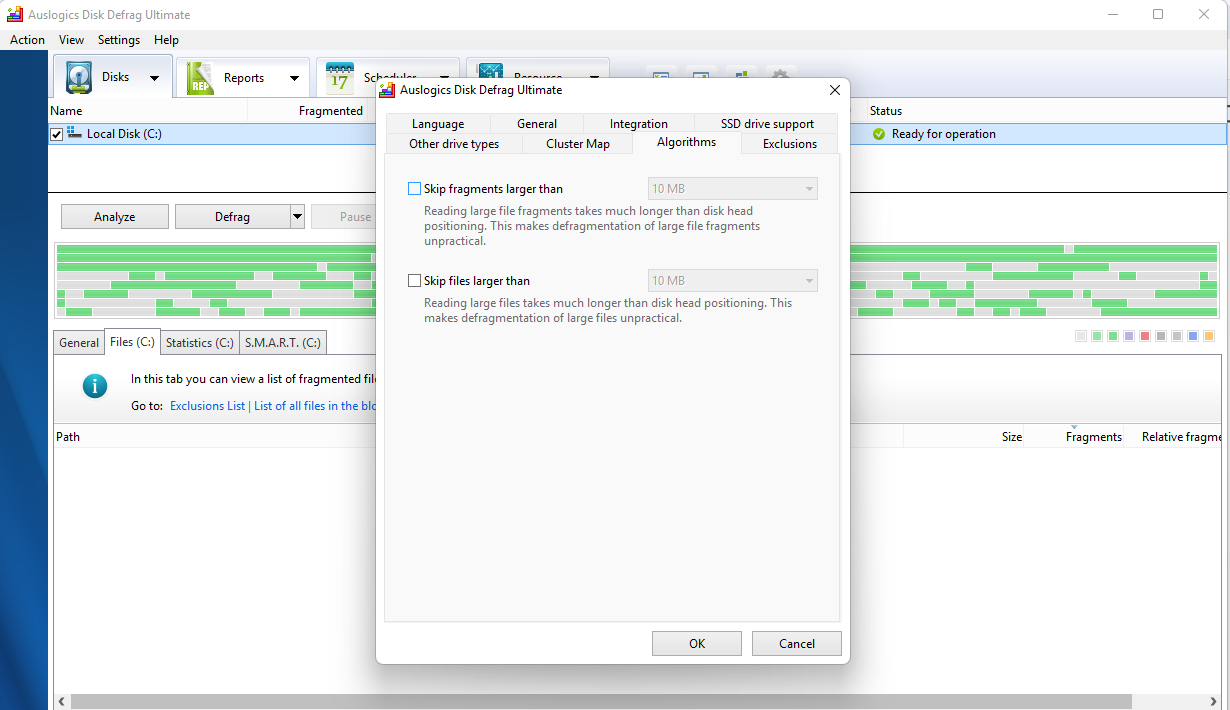1230x710 pixels.
Task: Select the Algorithms tab
Action: pyautogui.click(x=687, y=142)
